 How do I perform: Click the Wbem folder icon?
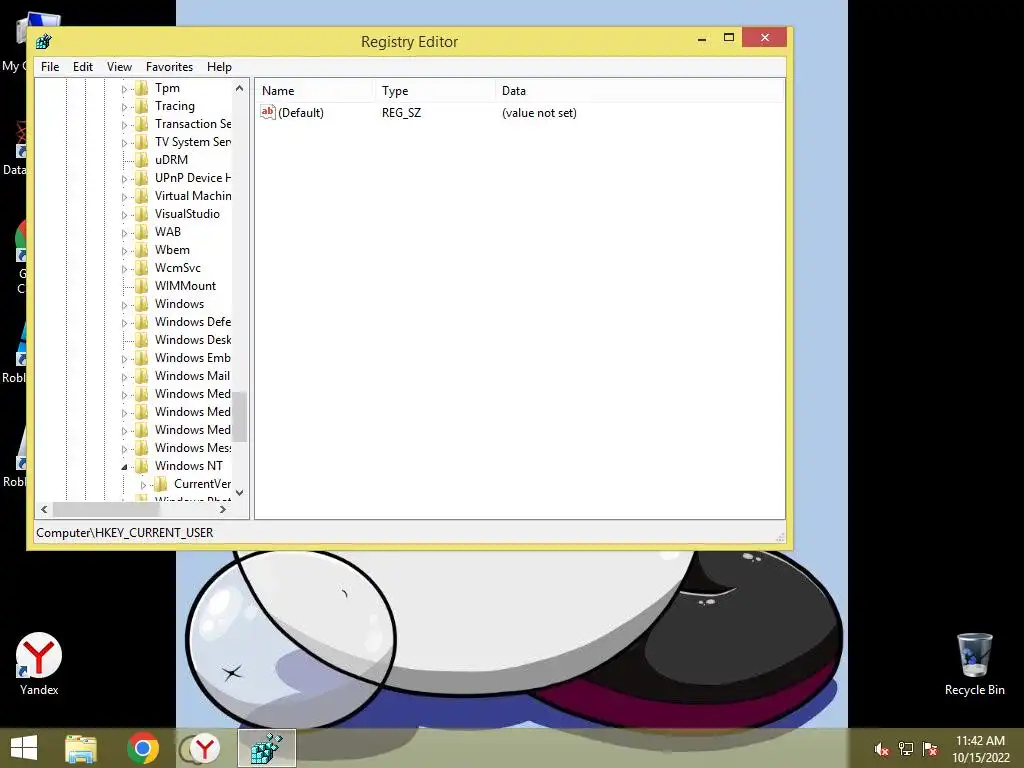point(142,250)
